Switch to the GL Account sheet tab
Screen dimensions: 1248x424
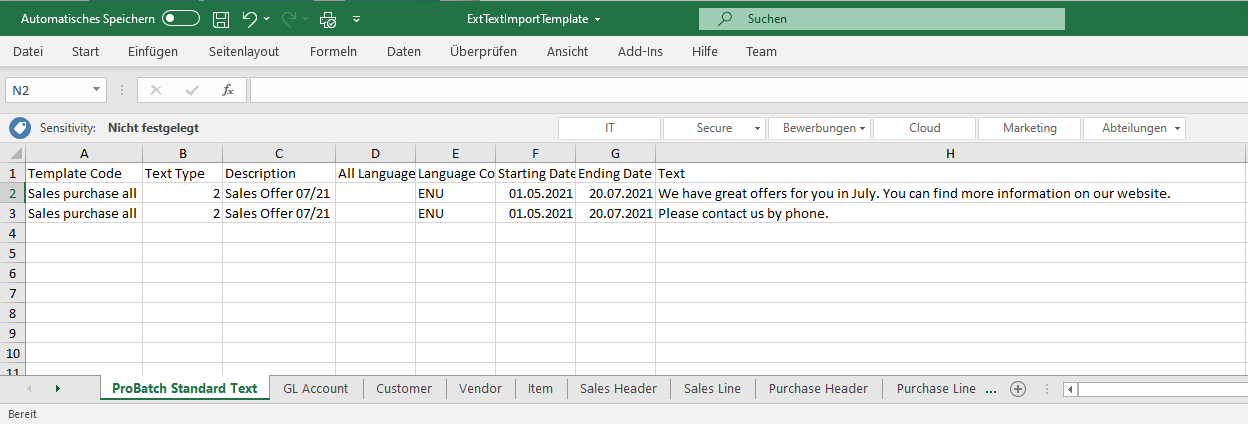[316, 388]
